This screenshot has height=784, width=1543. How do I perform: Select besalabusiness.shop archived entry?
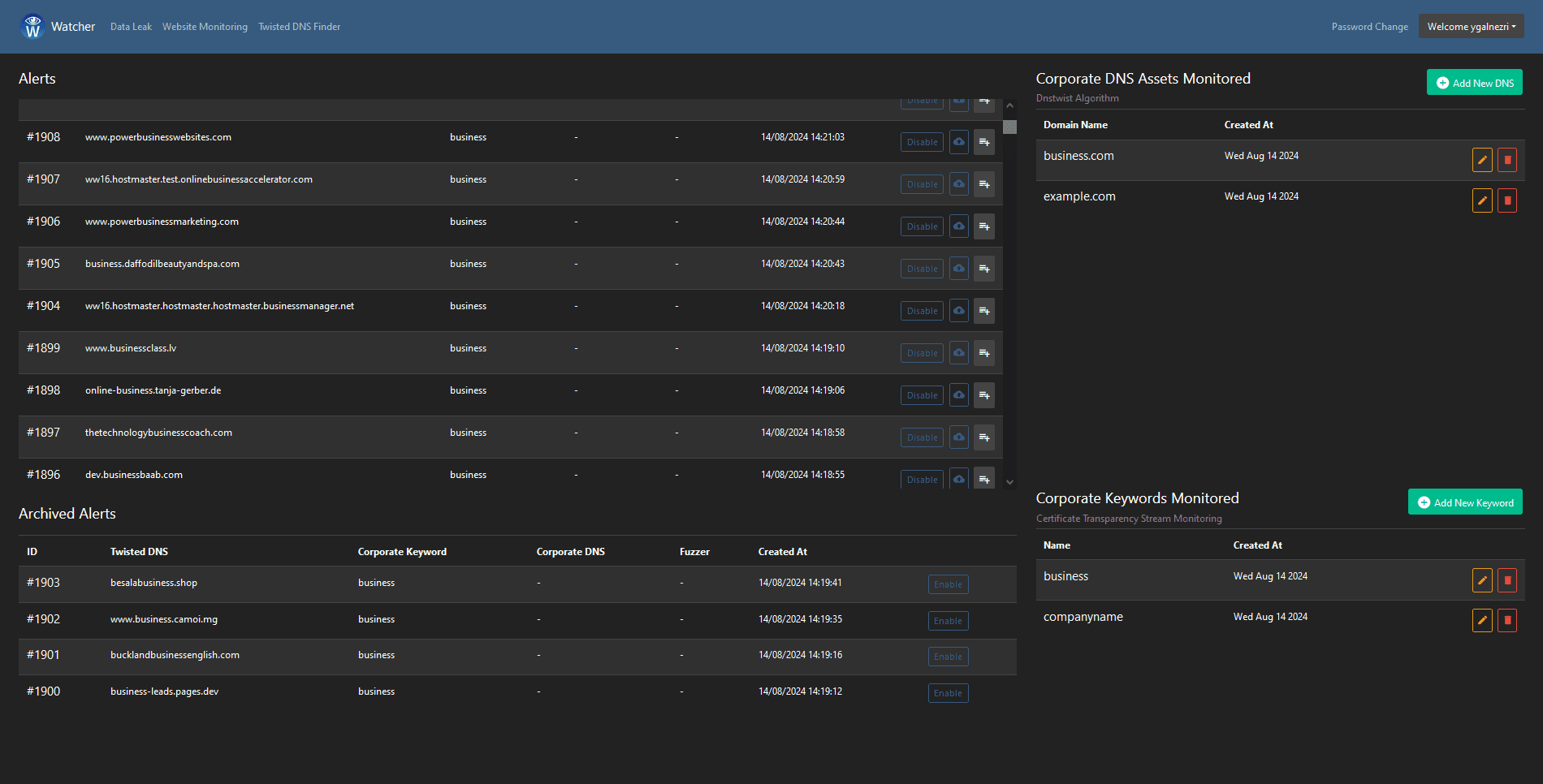[153, 583]
